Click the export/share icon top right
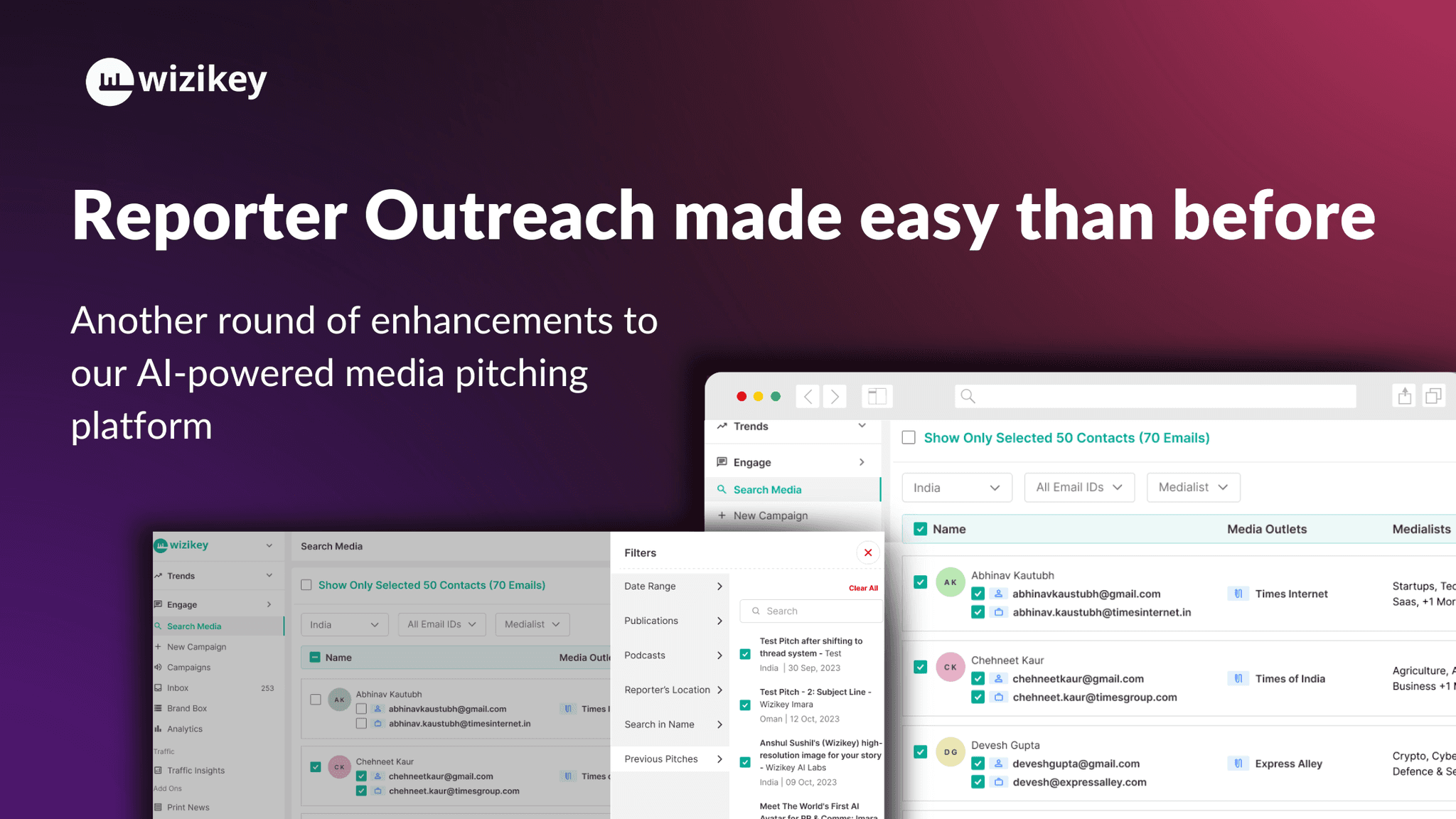The height and width of the screenshot is (819, 1456). pos(1405,396)
